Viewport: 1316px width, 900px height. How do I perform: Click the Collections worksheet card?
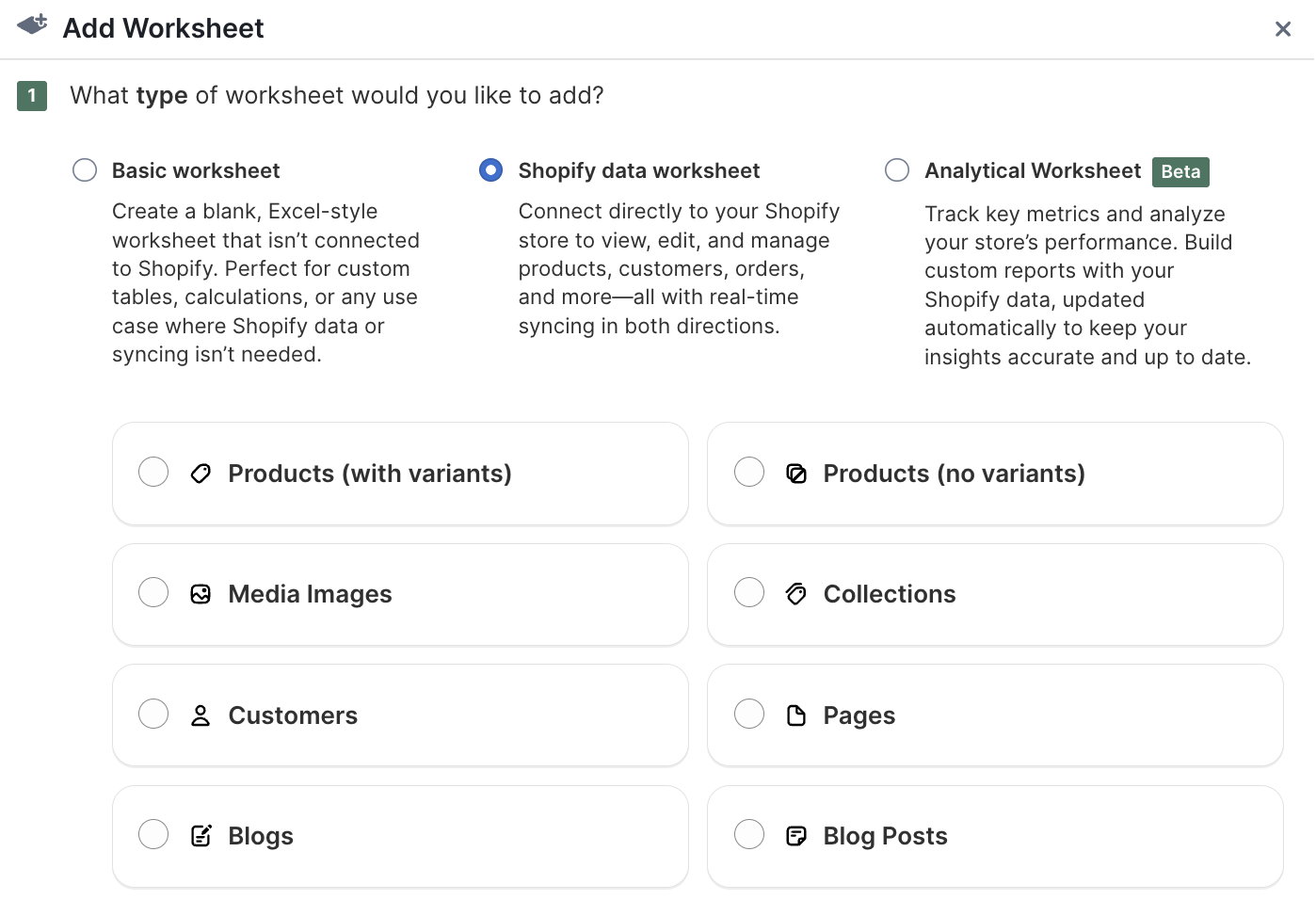pyautogui.click(x=995, y=594)
